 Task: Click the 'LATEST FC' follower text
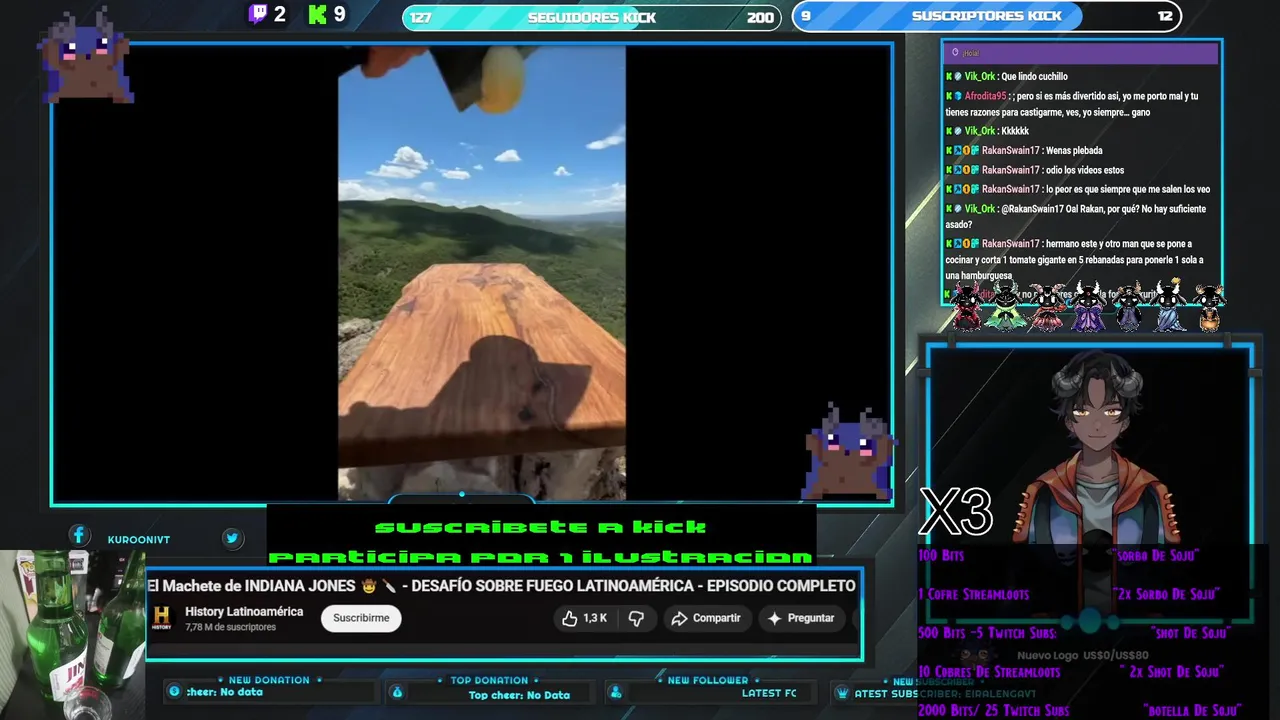pyautogui.click(x=769, y=693)
